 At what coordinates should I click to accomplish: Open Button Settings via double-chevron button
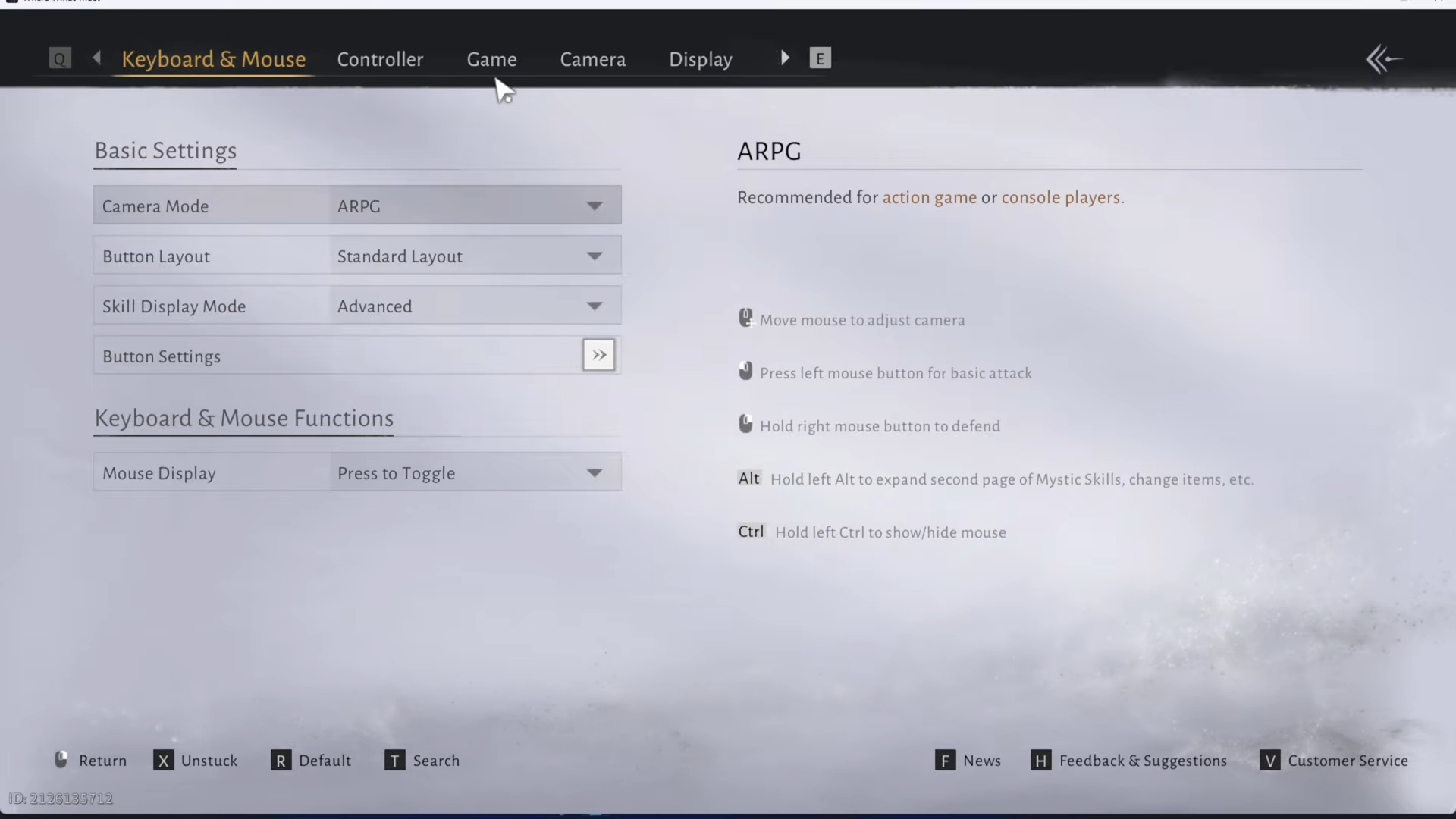point(598,355)
